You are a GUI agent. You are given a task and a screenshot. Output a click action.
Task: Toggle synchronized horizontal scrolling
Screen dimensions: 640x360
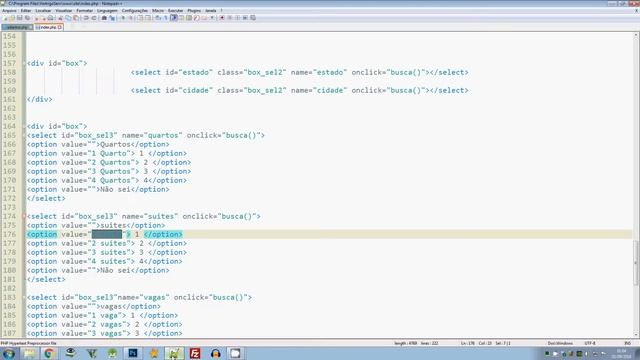coord(148,18)
